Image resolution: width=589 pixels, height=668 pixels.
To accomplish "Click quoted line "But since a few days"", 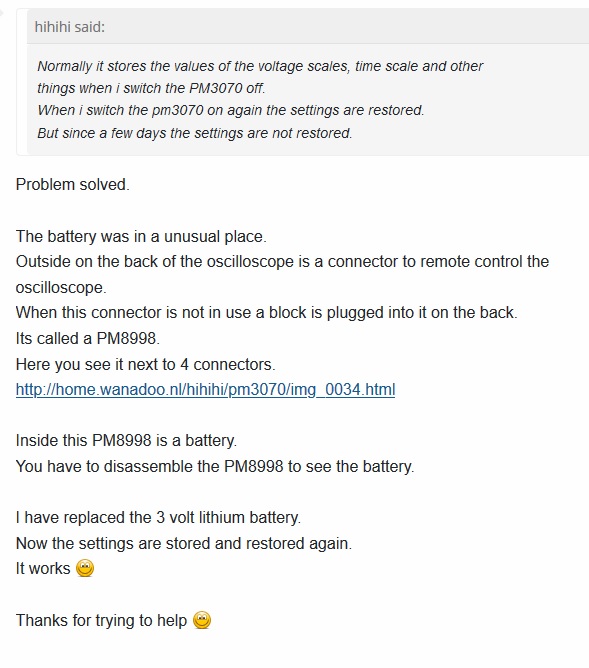I will pos(195,133).
